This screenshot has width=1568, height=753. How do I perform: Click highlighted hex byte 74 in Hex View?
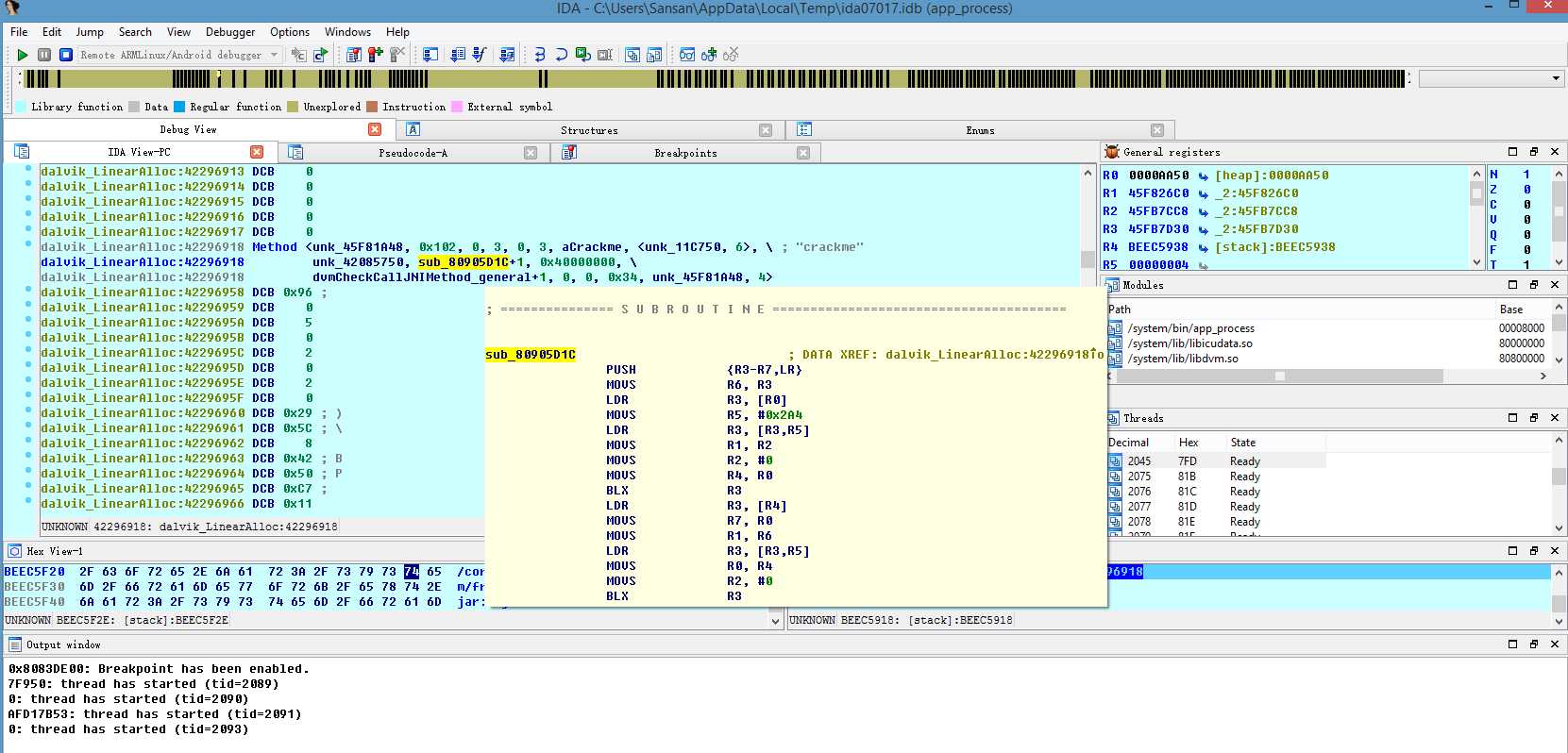coord(412,572)
